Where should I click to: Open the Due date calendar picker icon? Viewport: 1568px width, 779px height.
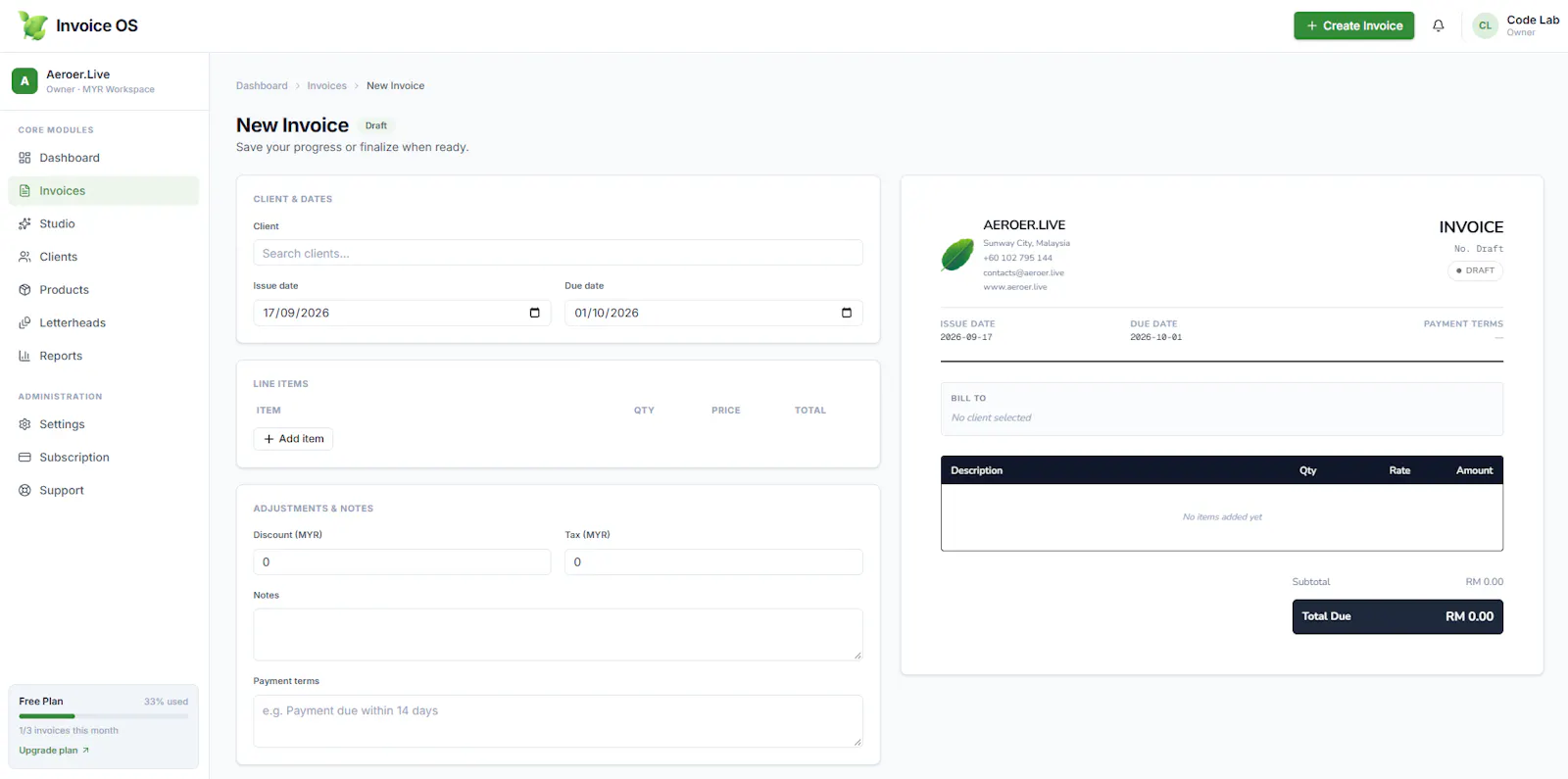pyautogui.click(x=847, y=313)
